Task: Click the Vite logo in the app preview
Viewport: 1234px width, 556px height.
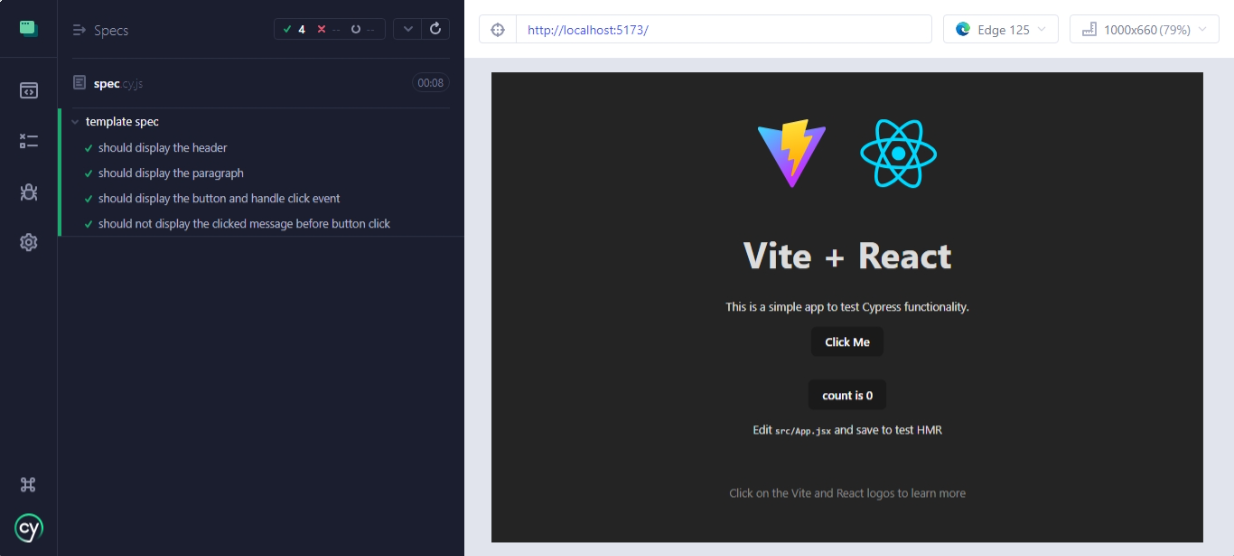Action: (792, 154)
